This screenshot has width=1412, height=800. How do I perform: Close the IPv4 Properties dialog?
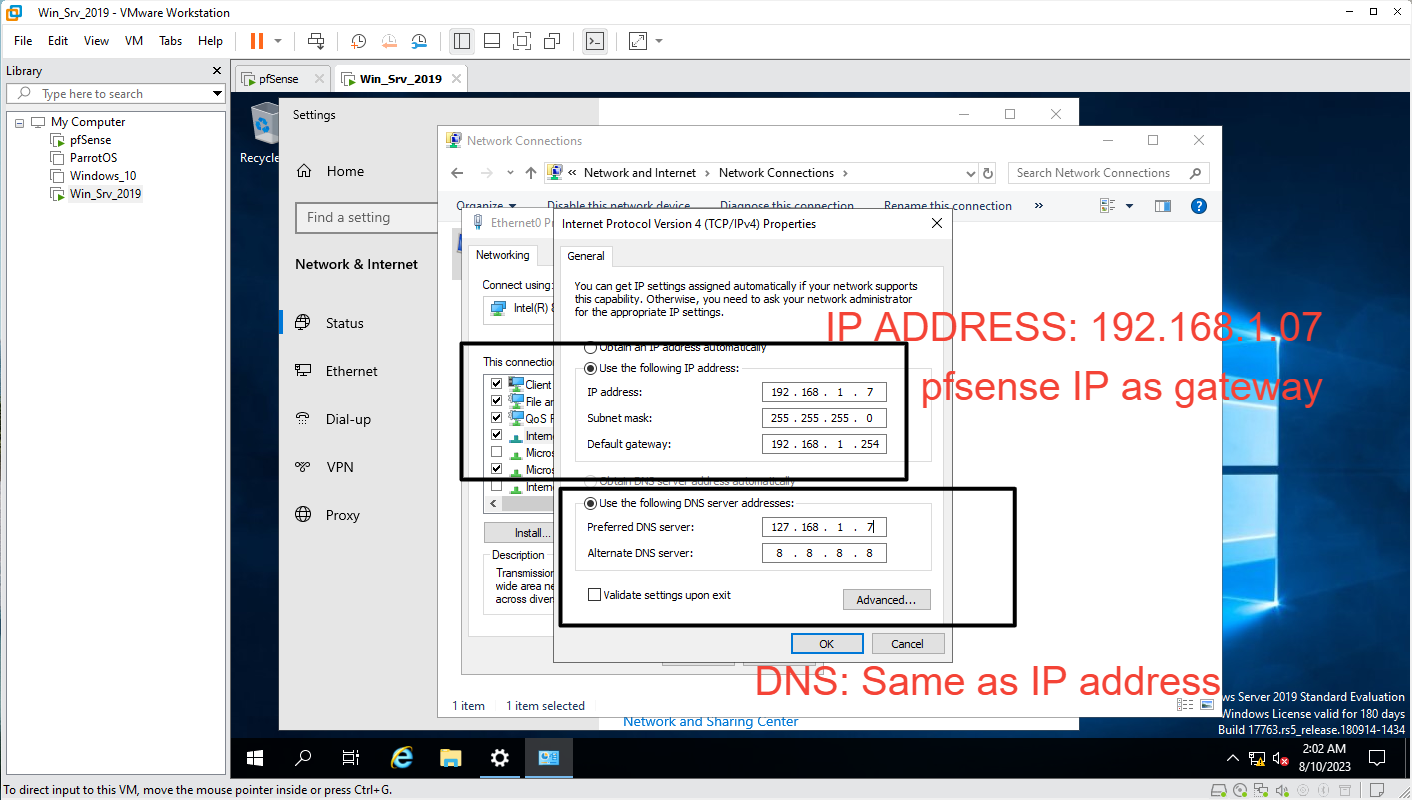[x=937, y=224]
